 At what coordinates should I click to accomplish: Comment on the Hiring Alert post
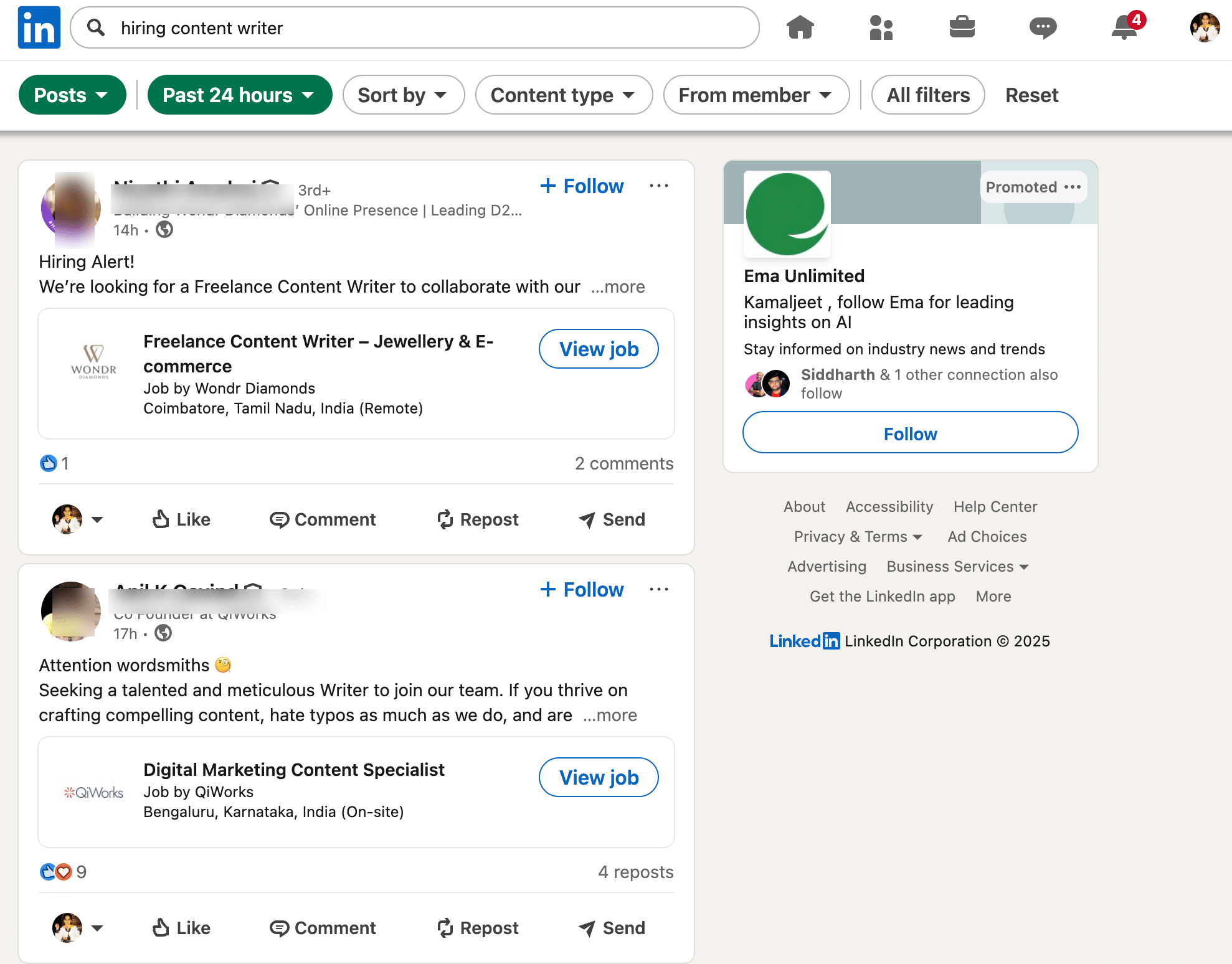[323, 519]
